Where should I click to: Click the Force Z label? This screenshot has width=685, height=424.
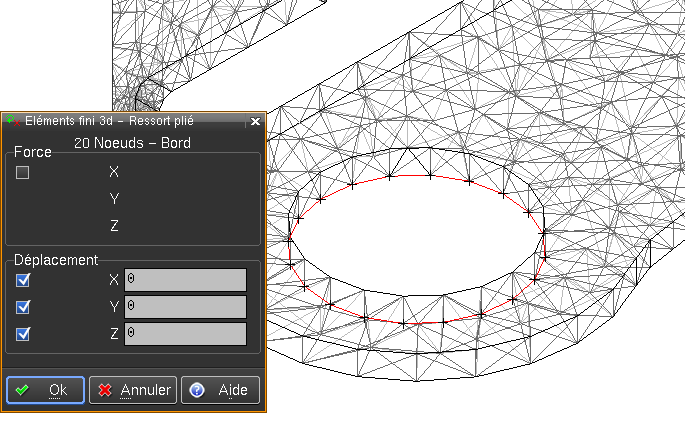coord(114,226)
